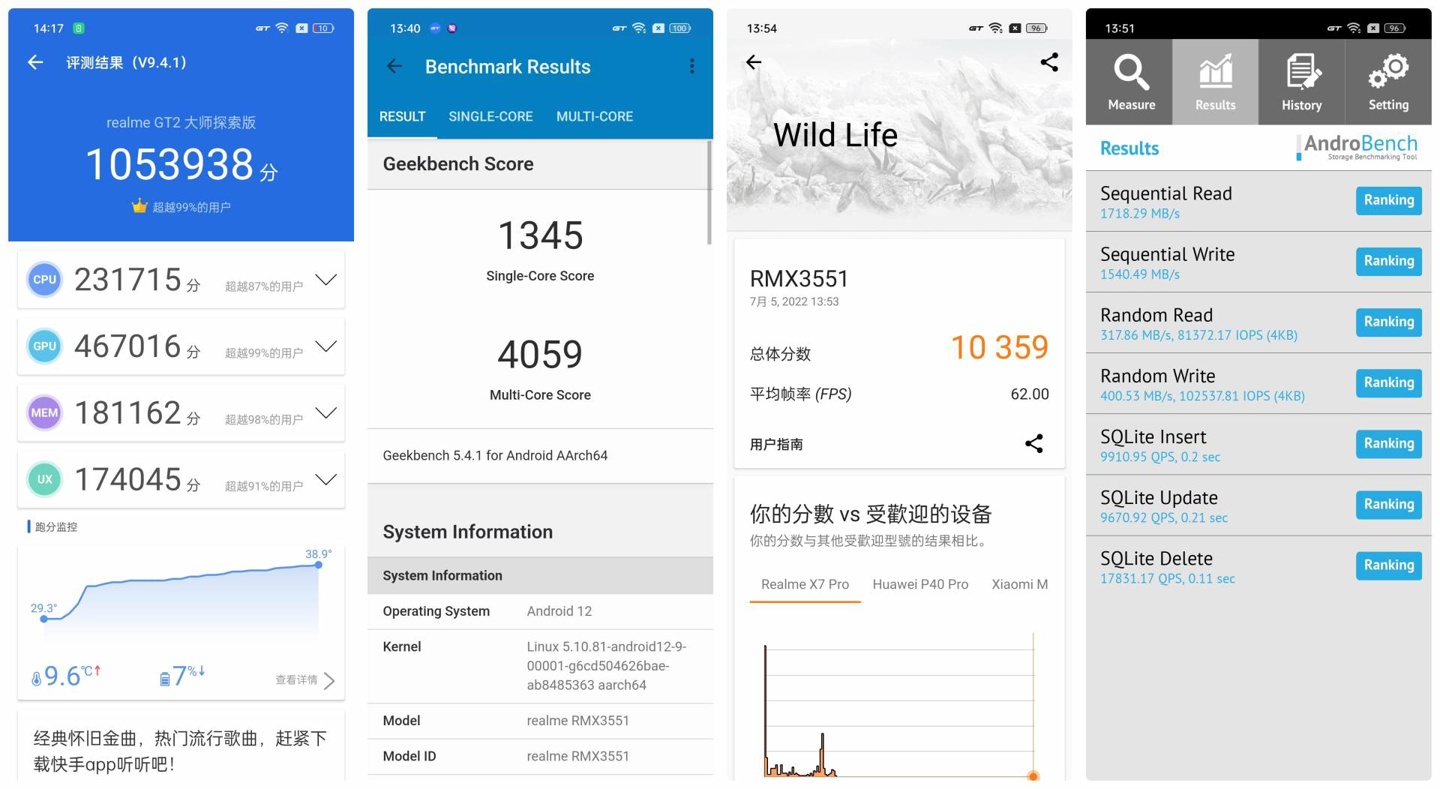Tap the CPU score badge icon

45,280
